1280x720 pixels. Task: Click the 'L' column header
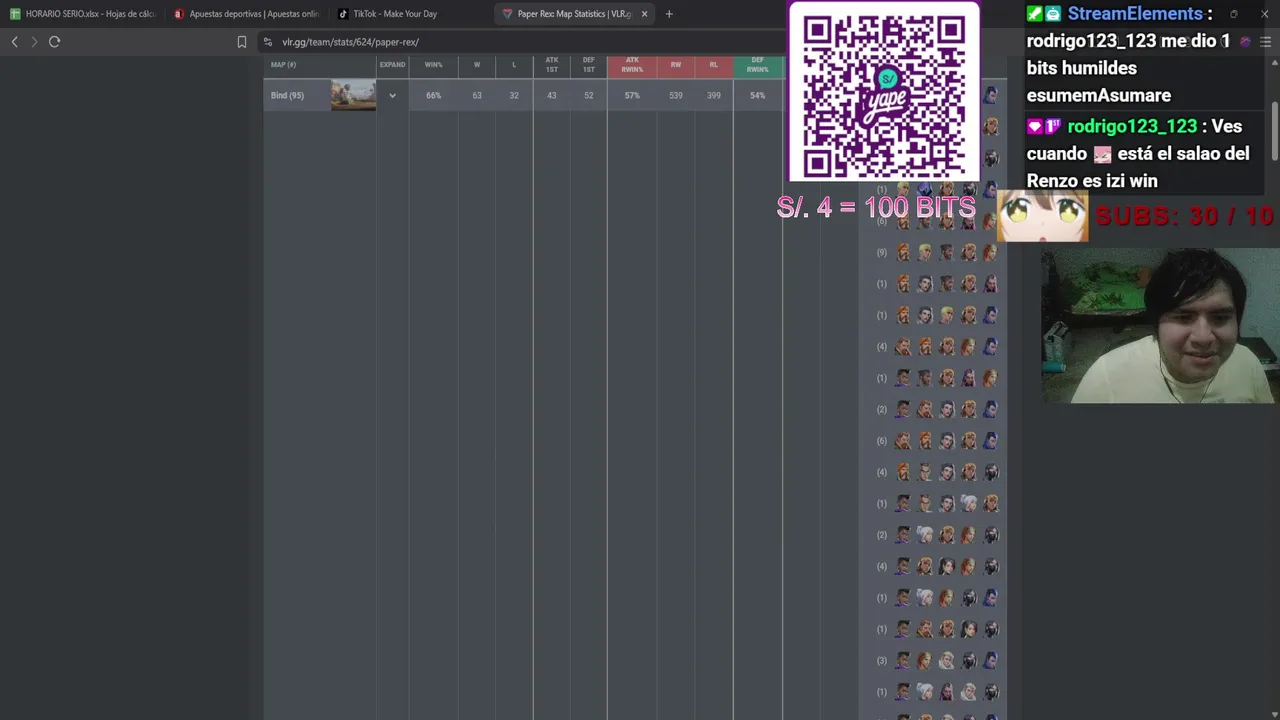514,65
